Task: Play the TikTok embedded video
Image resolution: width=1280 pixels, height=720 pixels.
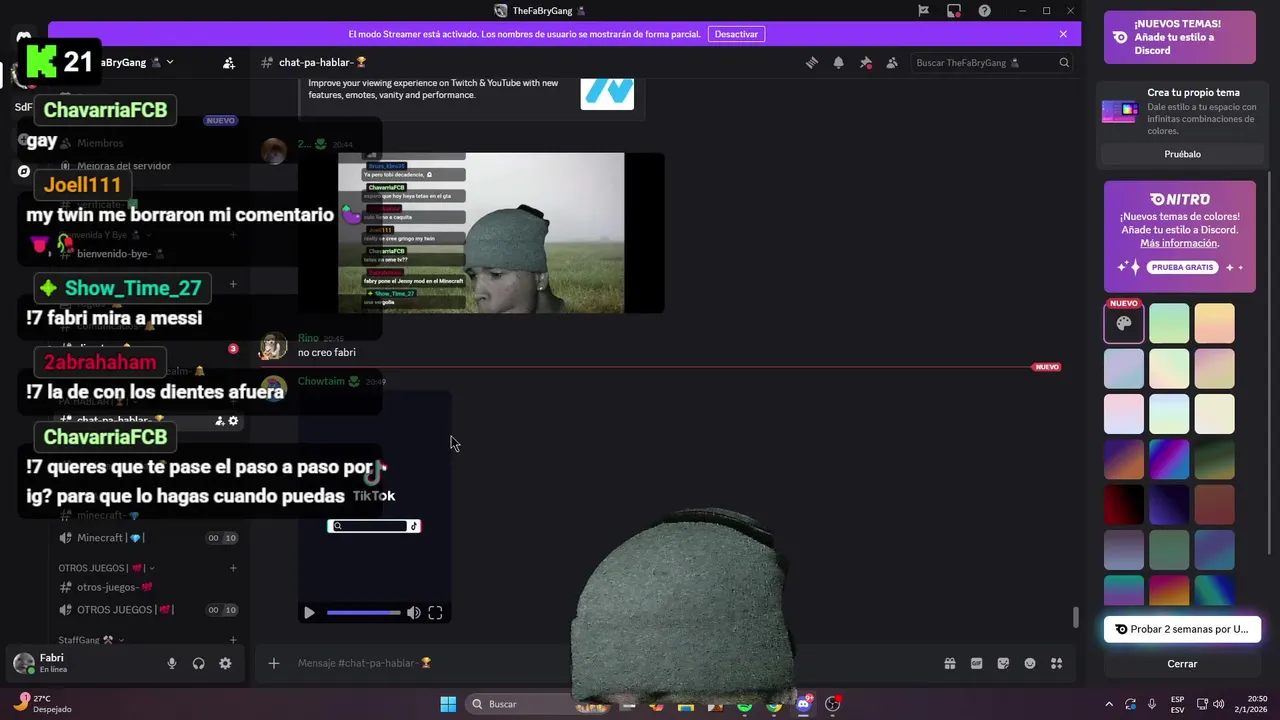Action: [309, 613]
